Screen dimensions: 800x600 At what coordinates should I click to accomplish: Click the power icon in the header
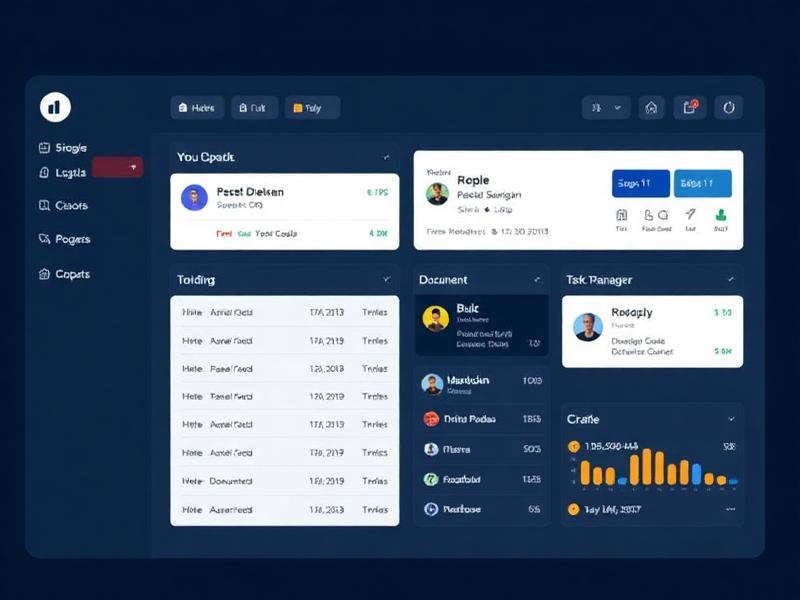729,108
